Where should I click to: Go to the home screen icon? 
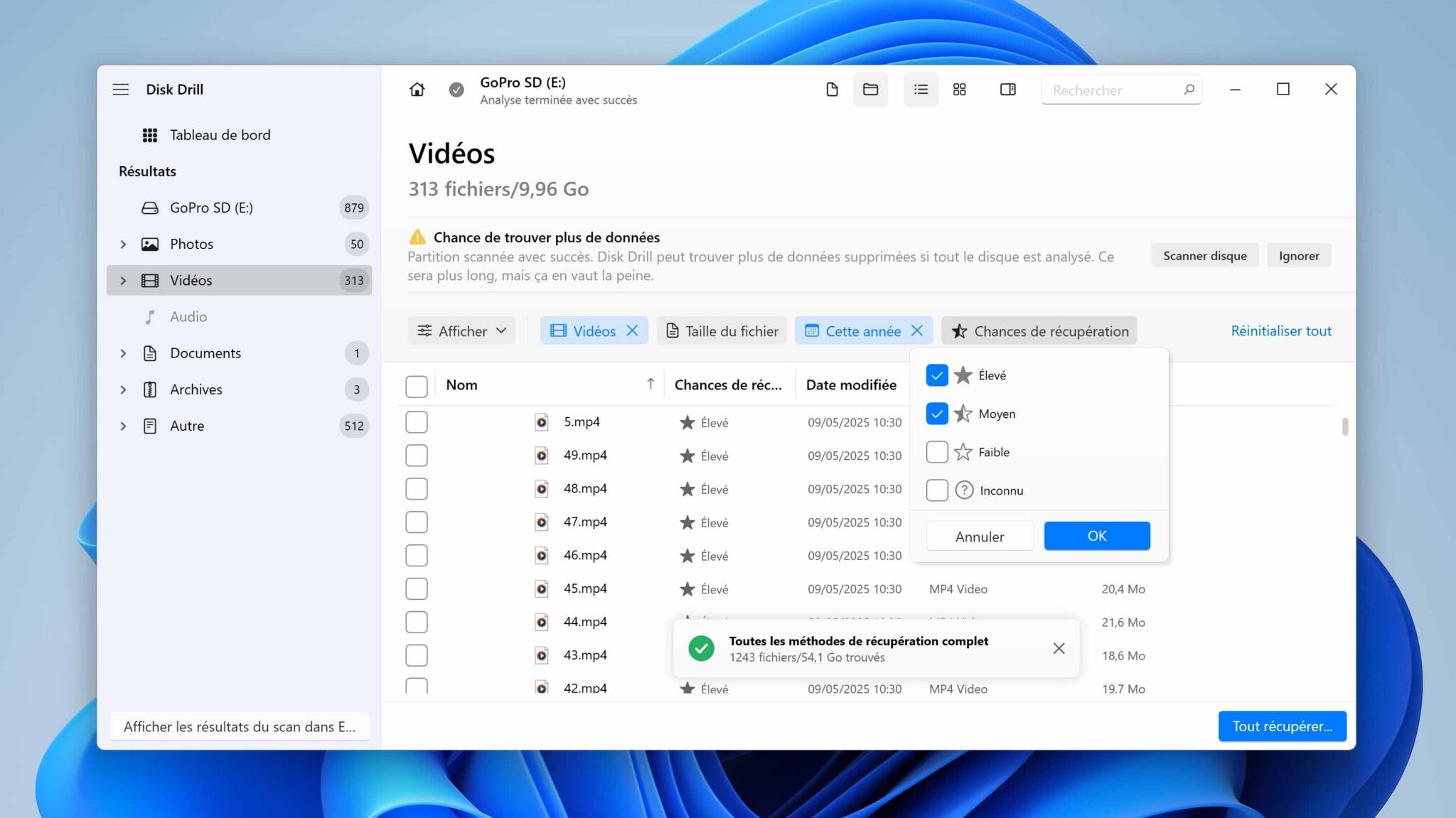coord(417,90)
